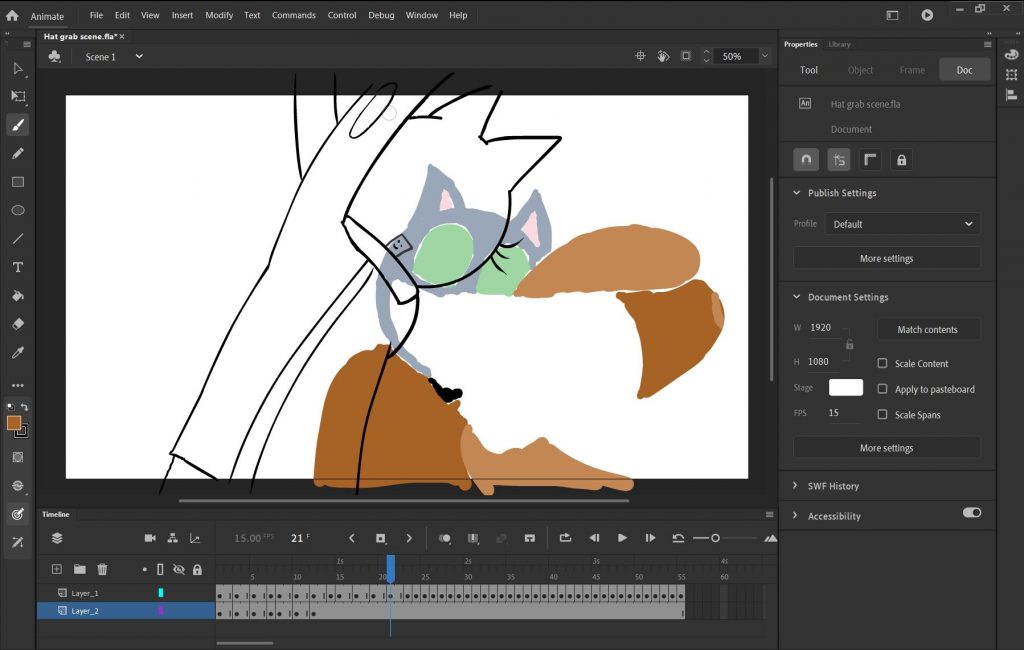Open the Modify menu

click(219, 15)
